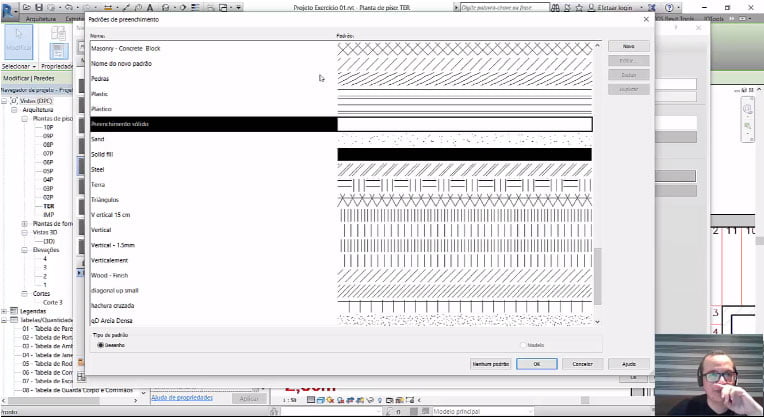764x417 pixels.
Task: Click the Detail Level icon in view control bar
Action: tap(311, 400)
